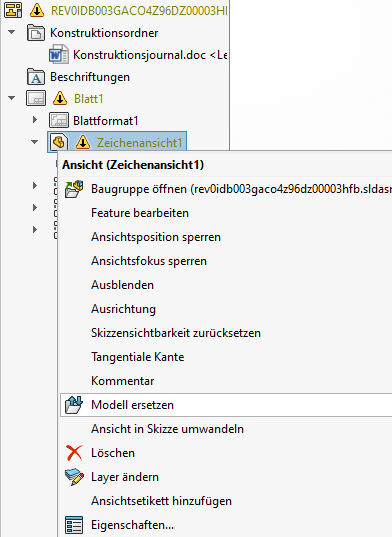This screenshot has width=392, height=537.
Task: Choose Ansichtsposition sperren in the menu
Action: pyautogui.click(x=156, y=237)
